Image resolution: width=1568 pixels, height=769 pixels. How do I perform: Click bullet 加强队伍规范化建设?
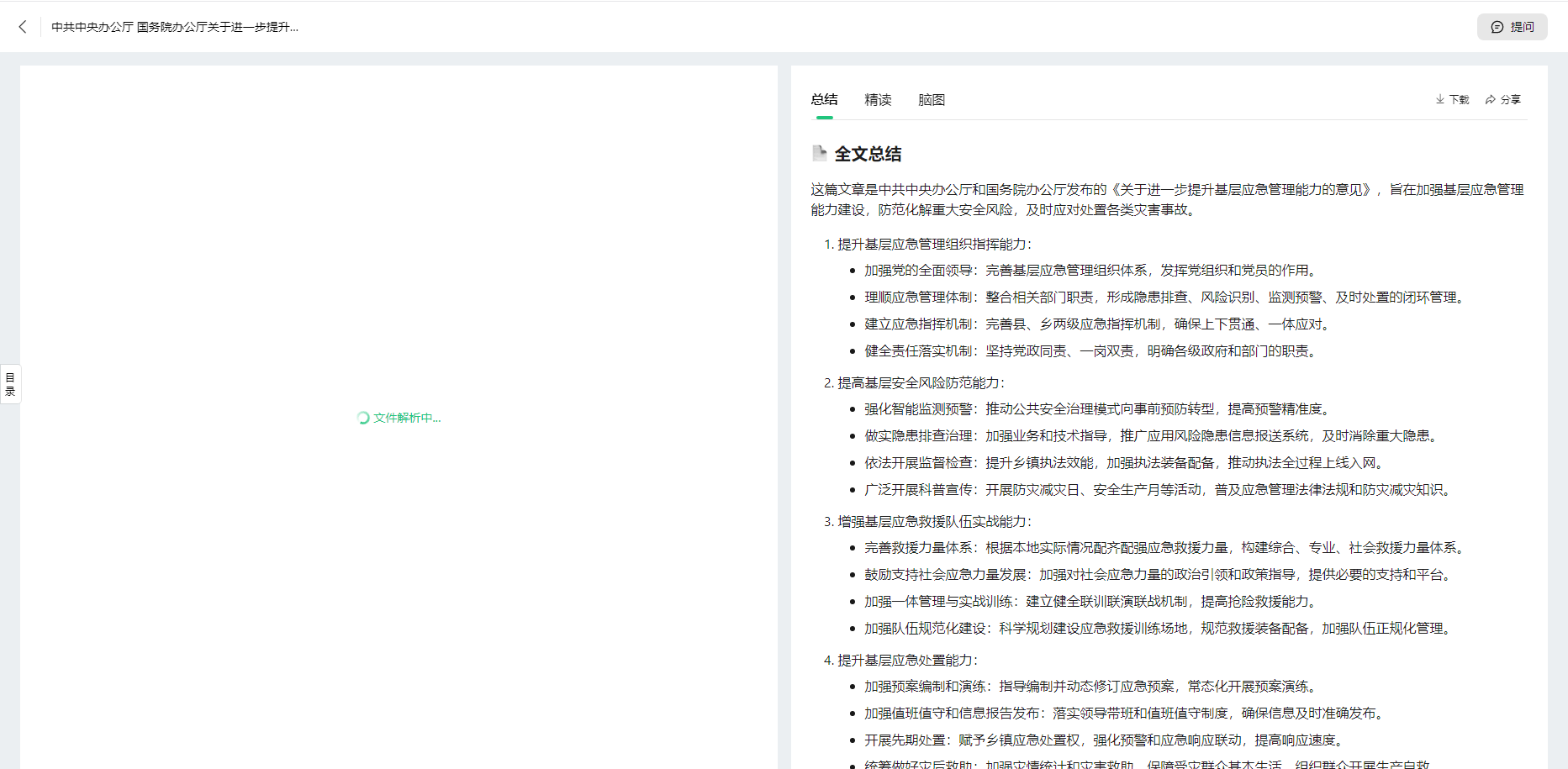tap(1159, 628)
